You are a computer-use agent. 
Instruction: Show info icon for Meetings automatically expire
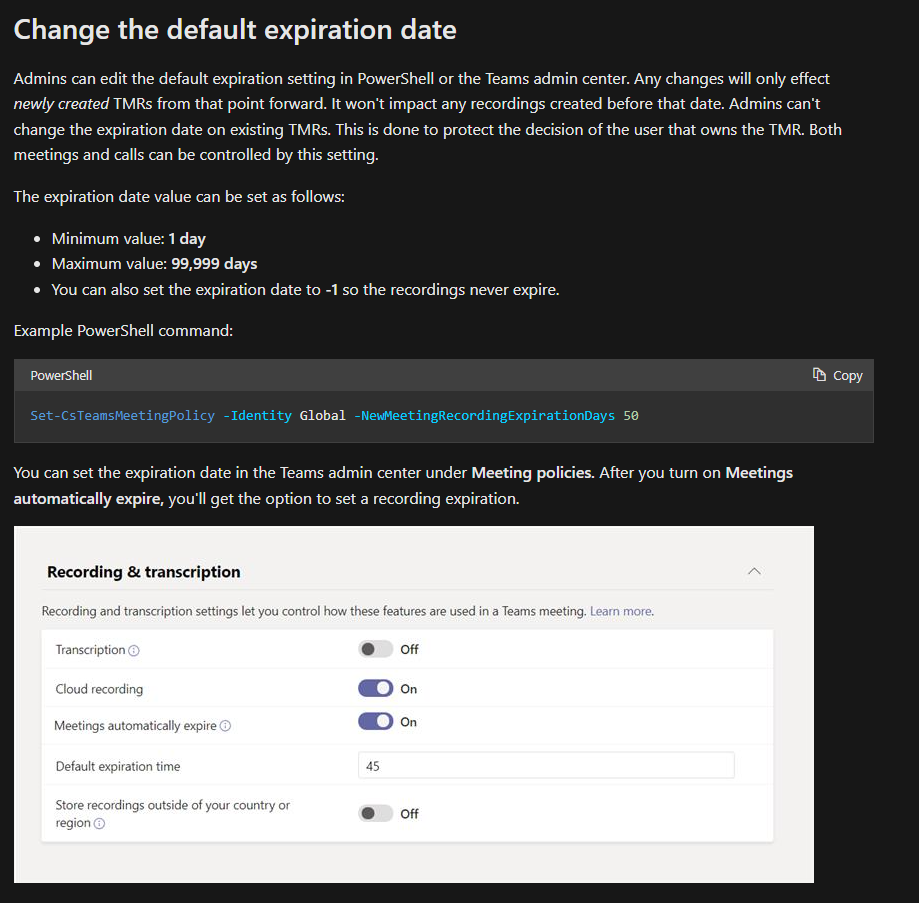(x=225, y=726)
